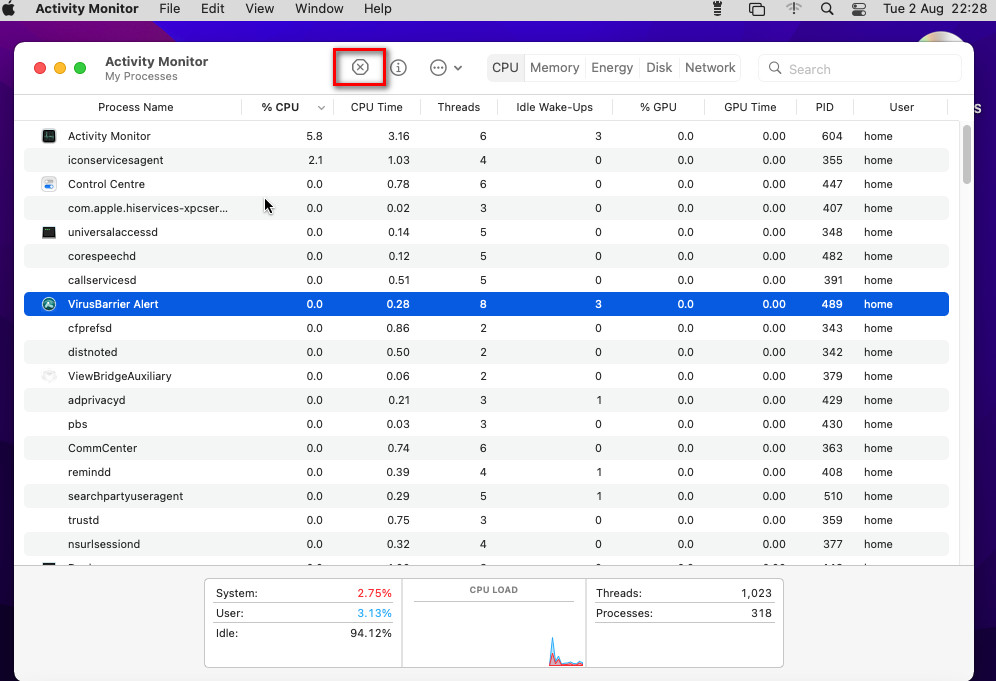
Task: Switch to the Memory tab
Action: 555,67
